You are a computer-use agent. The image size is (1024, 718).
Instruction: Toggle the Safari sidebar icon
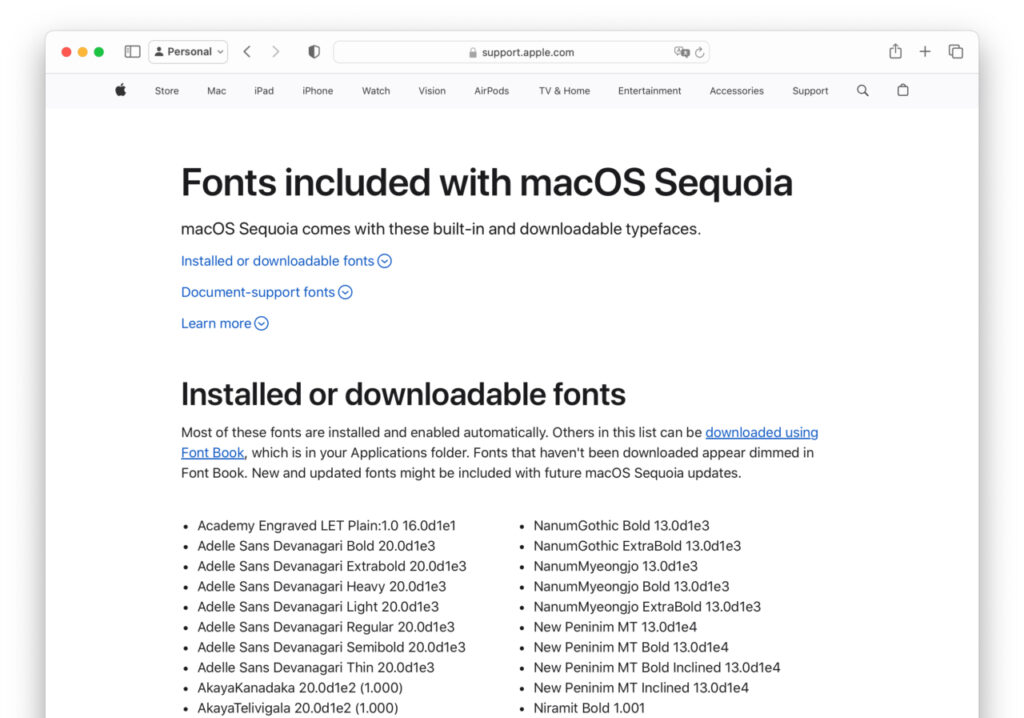tap(132, 51)
